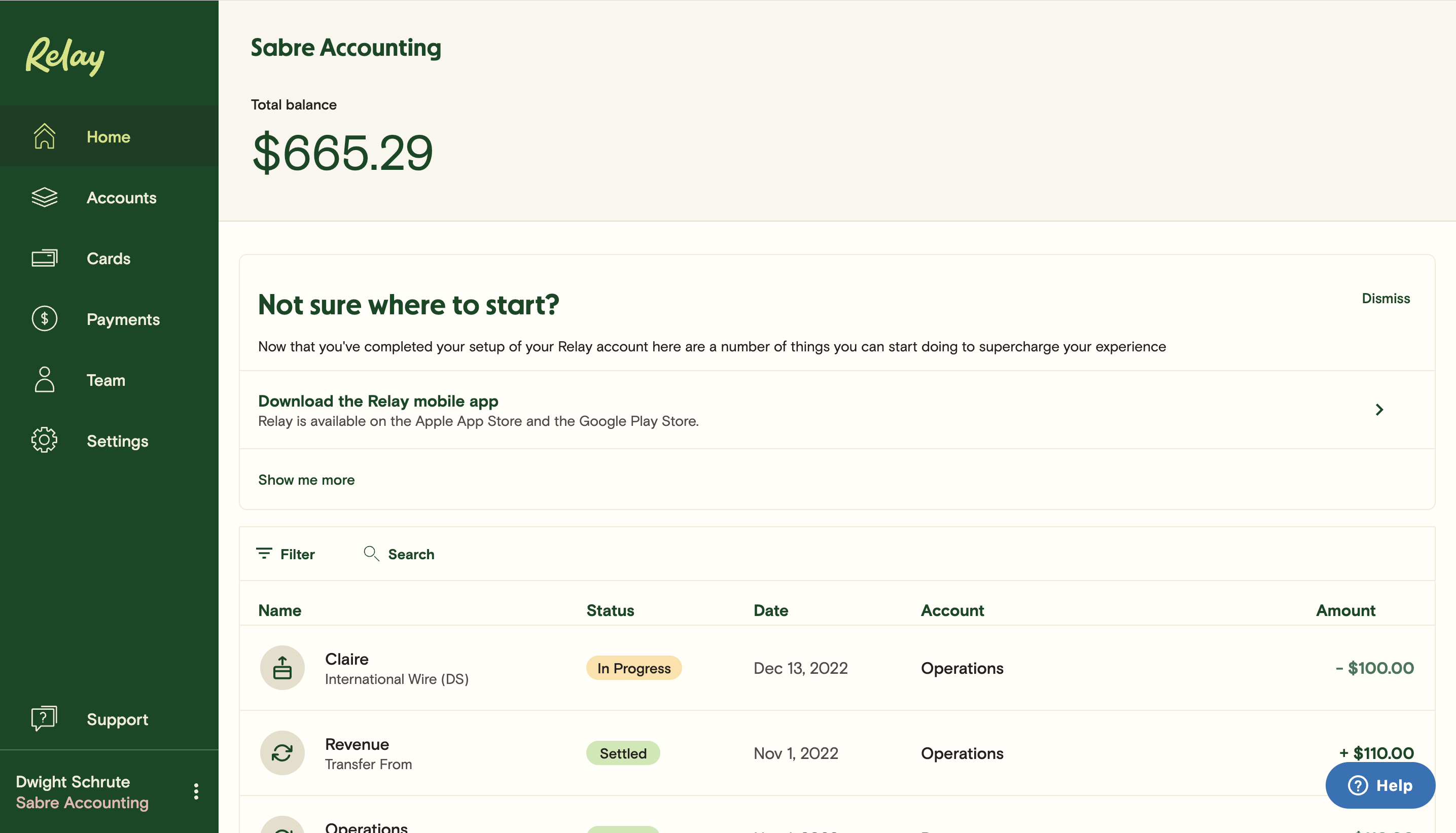Viewport: 1456px width, 833px height.
Task: Sort by Name column header
Action: coord(280,610)
